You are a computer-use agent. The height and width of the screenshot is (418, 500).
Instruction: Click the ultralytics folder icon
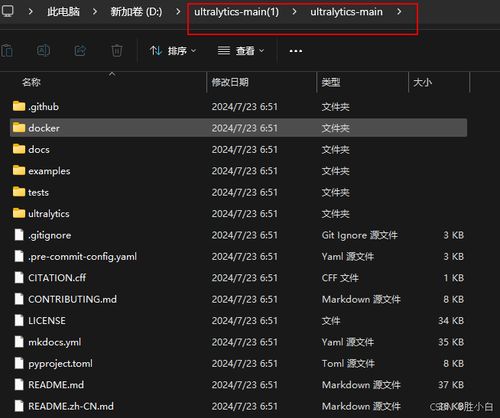pyautogui.click(x=19, y=213)
